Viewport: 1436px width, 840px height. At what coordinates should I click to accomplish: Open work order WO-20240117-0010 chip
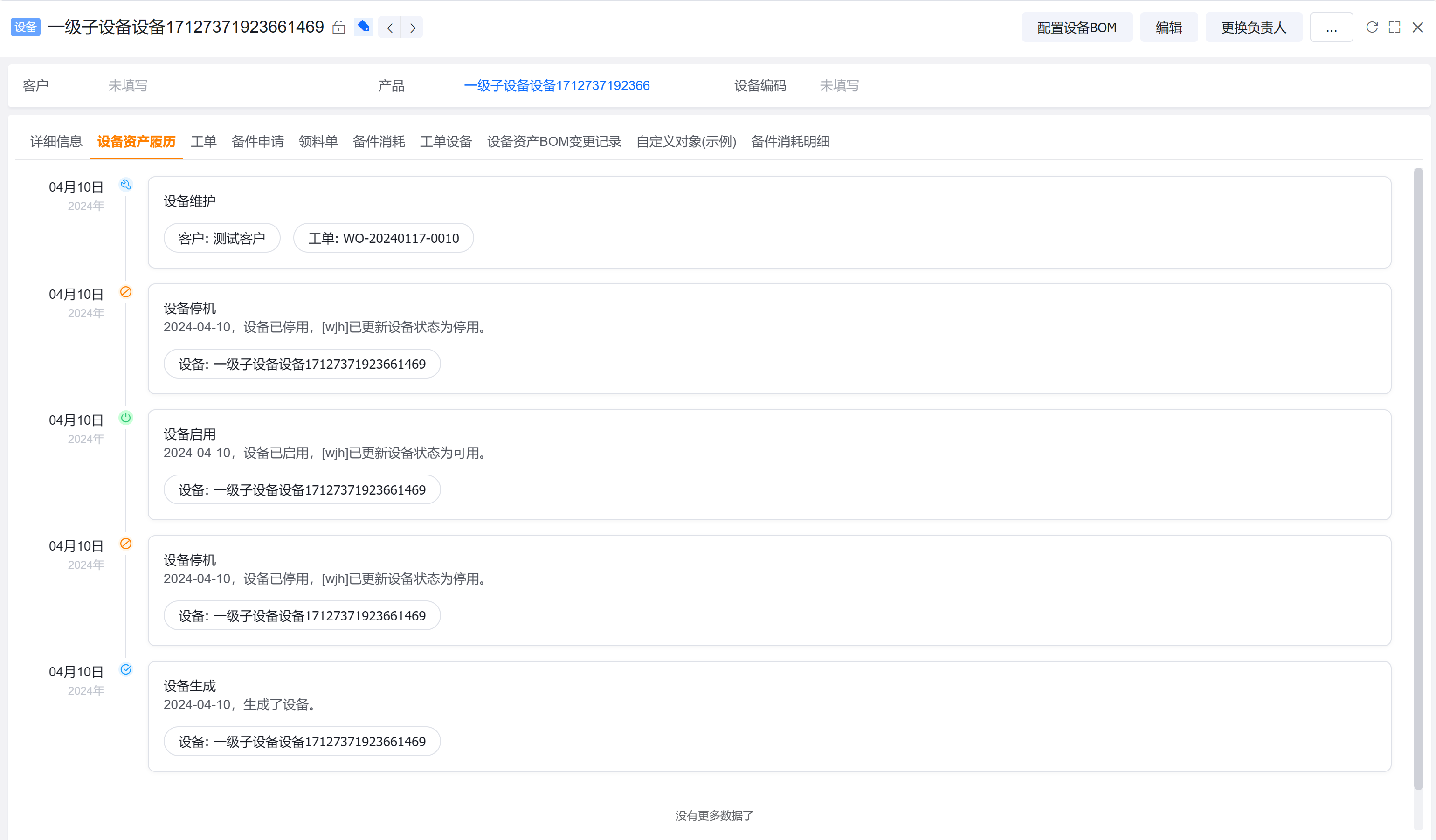(x=384, y=238)
